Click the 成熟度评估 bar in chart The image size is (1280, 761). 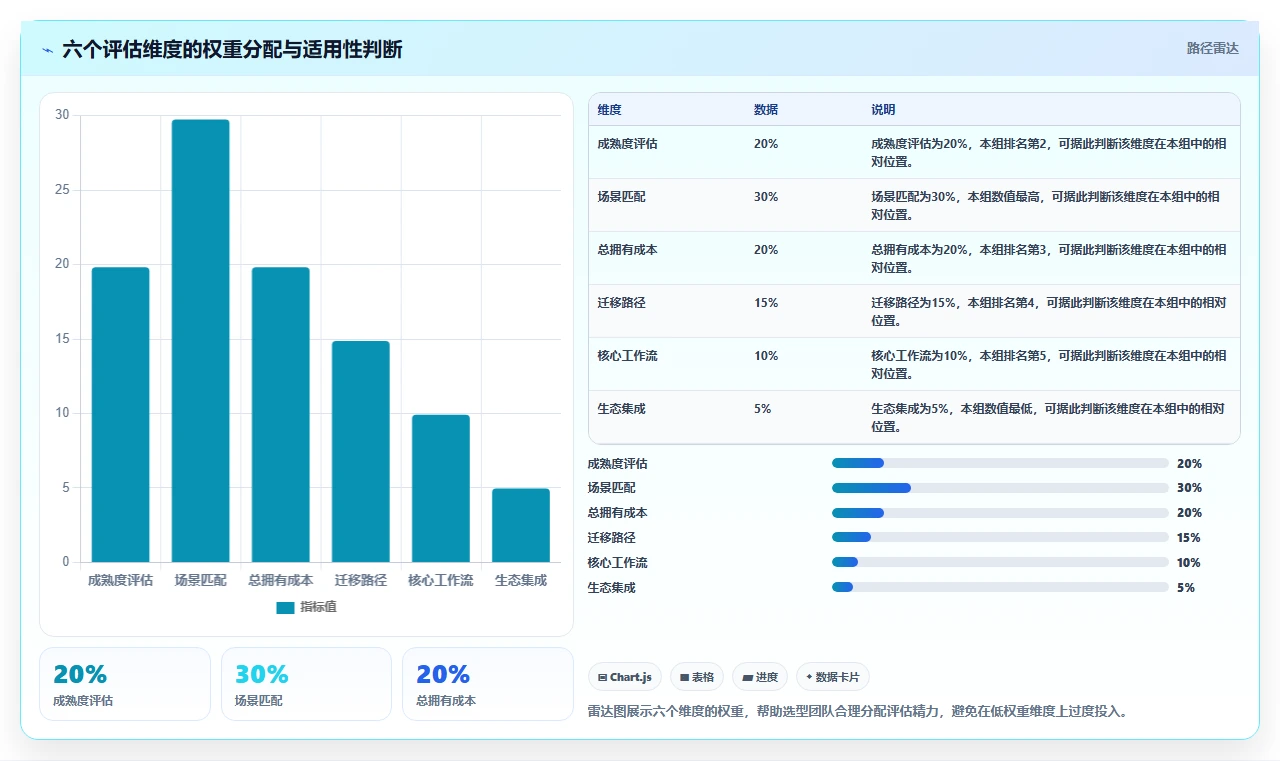tap(121, 414)
